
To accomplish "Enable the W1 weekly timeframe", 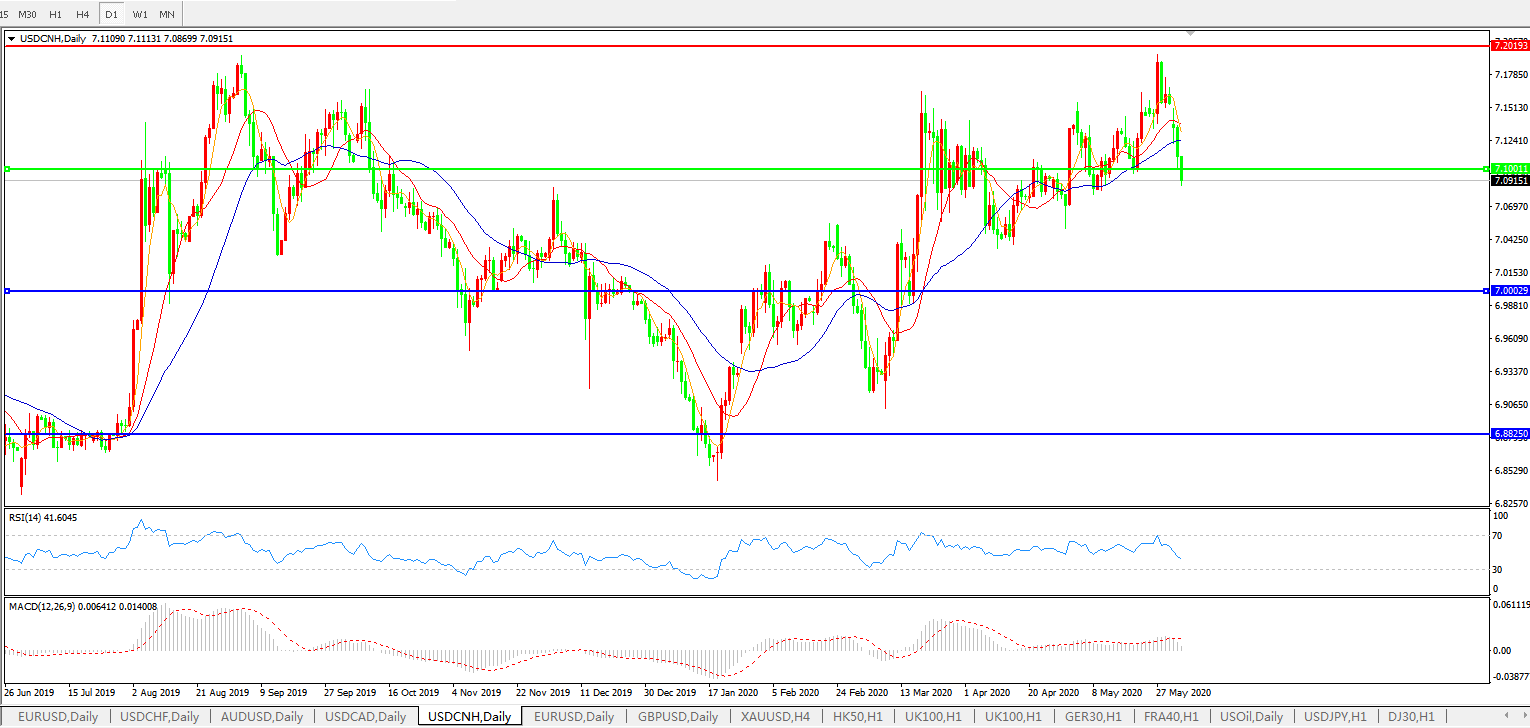I will pyautogui.click(x=139, y=14).
